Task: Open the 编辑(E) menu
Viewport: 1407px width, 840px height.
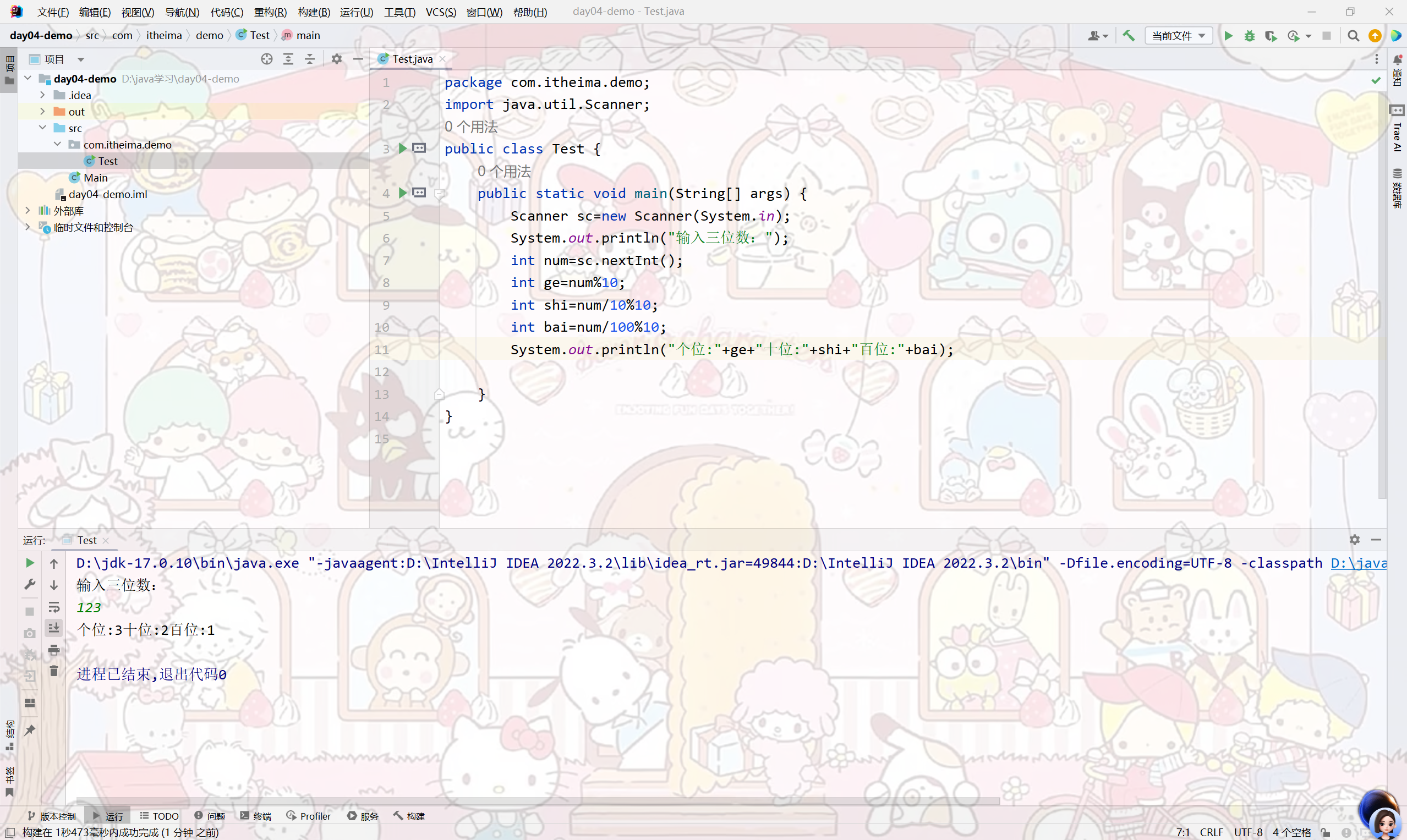Action: pyautogui.click(x=95, y=12)
